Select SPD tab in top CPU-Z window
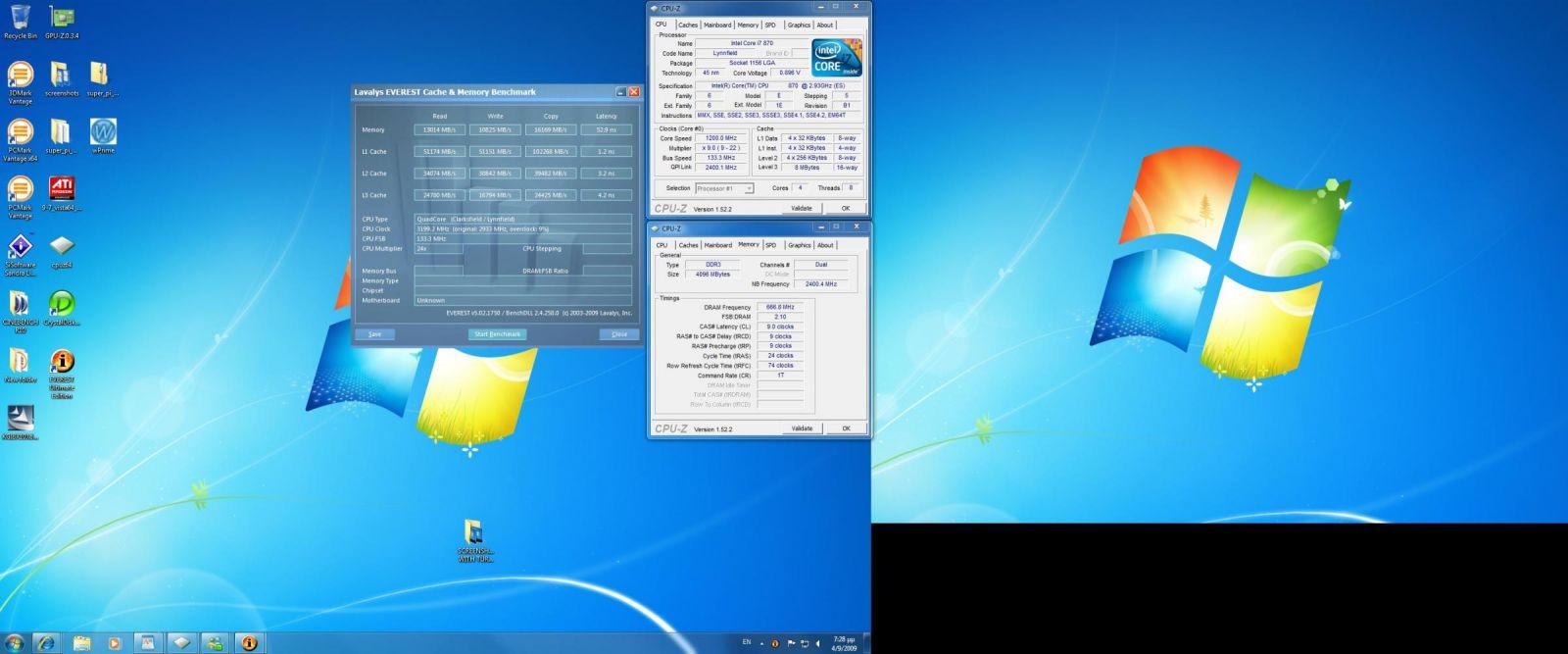 [770, 25]
